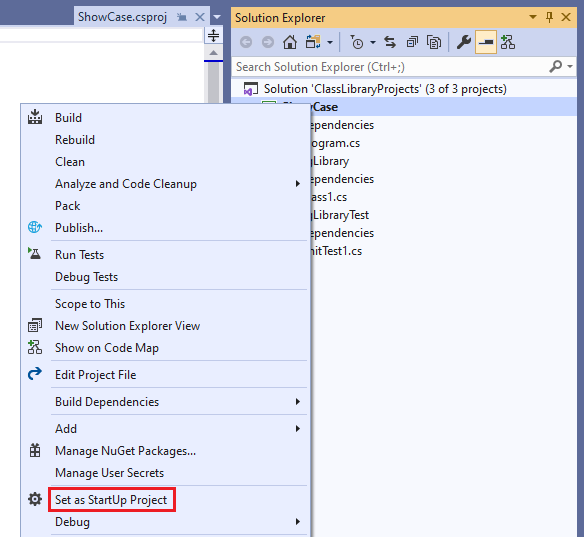584x538 pixels.
Task: Select the Class1.cs file in Solution Explorer
Action: [x=329, y=197]
